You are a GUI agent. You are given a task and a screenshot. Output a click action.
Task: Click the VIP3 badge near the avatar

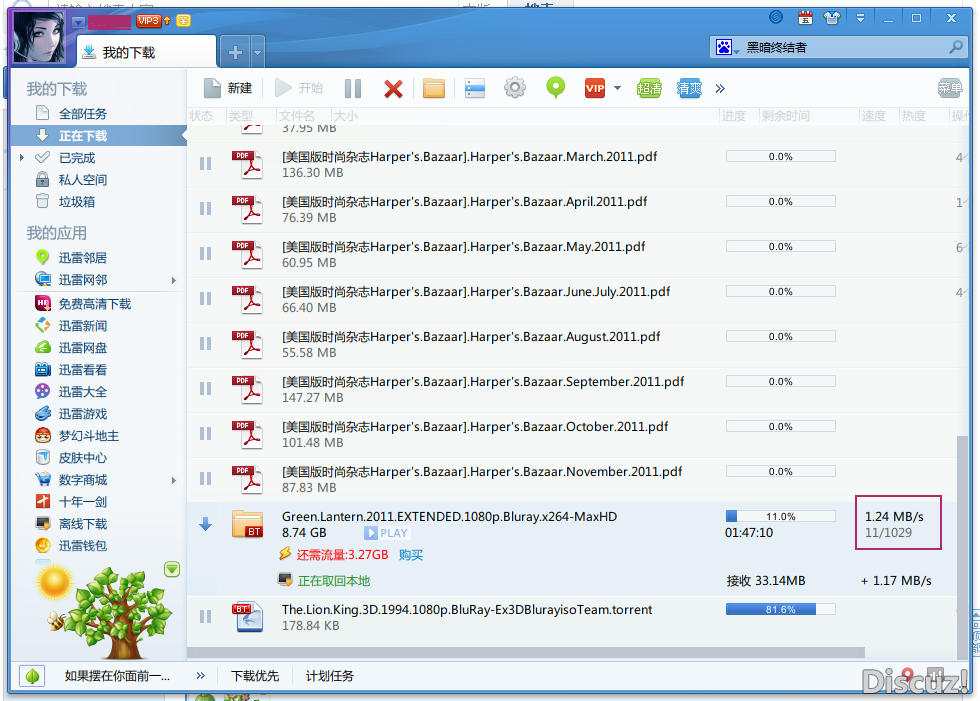point(149,21)
